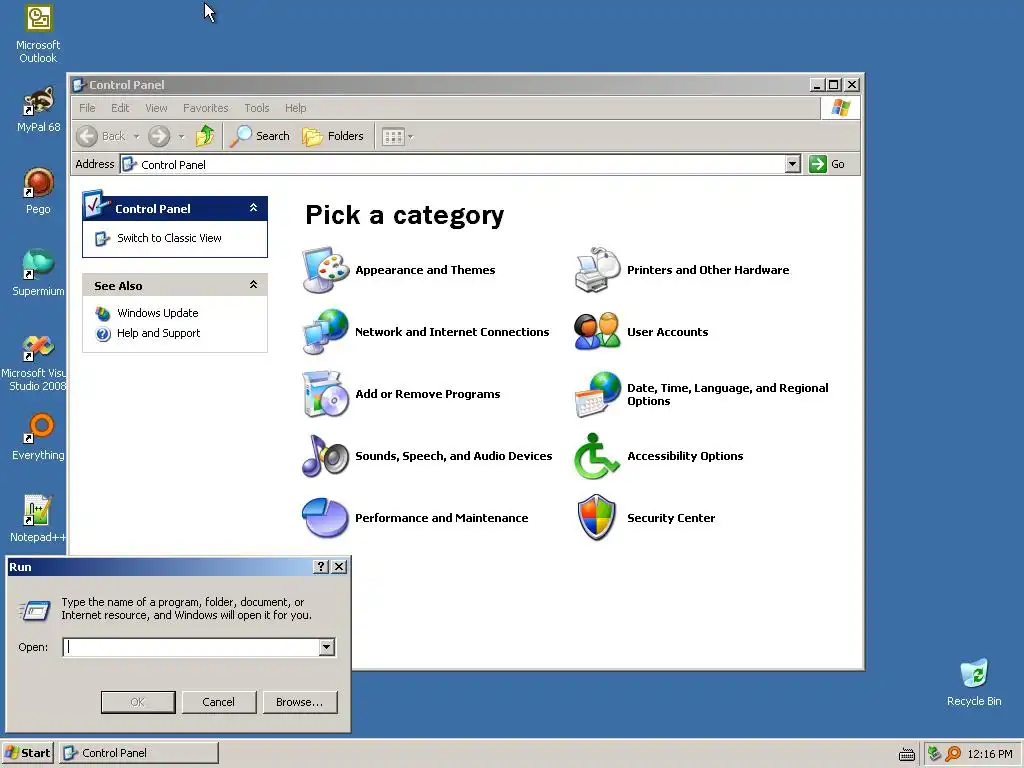
Task: Click the 12:16 PM system clock
Action: (x=989, y=754)
